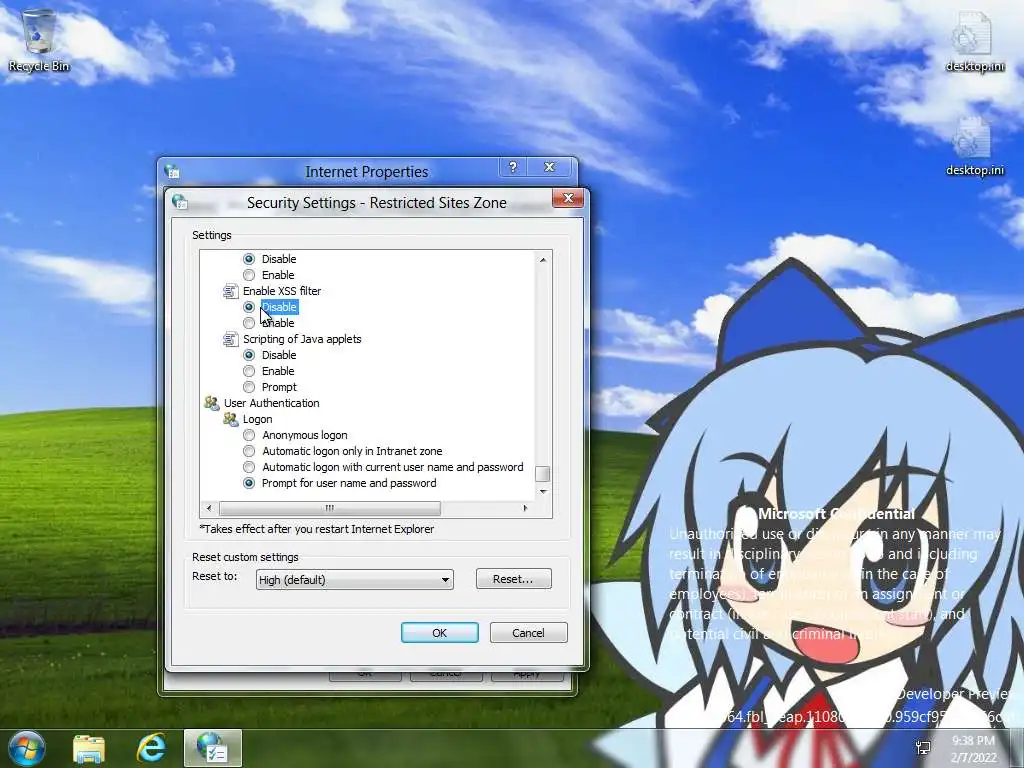Click the Reset... button
The image size is (1024, 768).
pos(513,579)
